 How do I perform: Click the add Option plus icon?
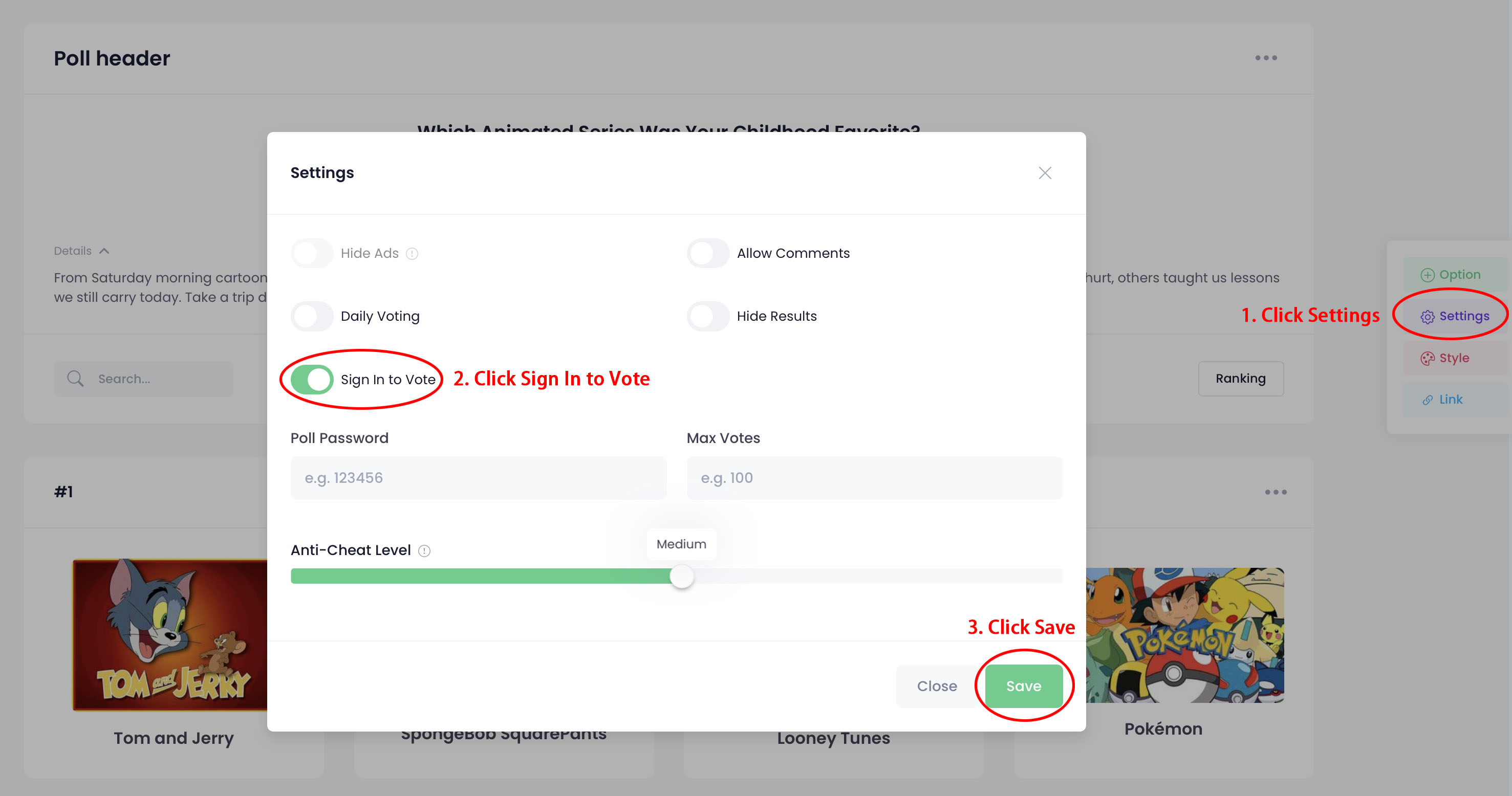(x=1427, y=275)
